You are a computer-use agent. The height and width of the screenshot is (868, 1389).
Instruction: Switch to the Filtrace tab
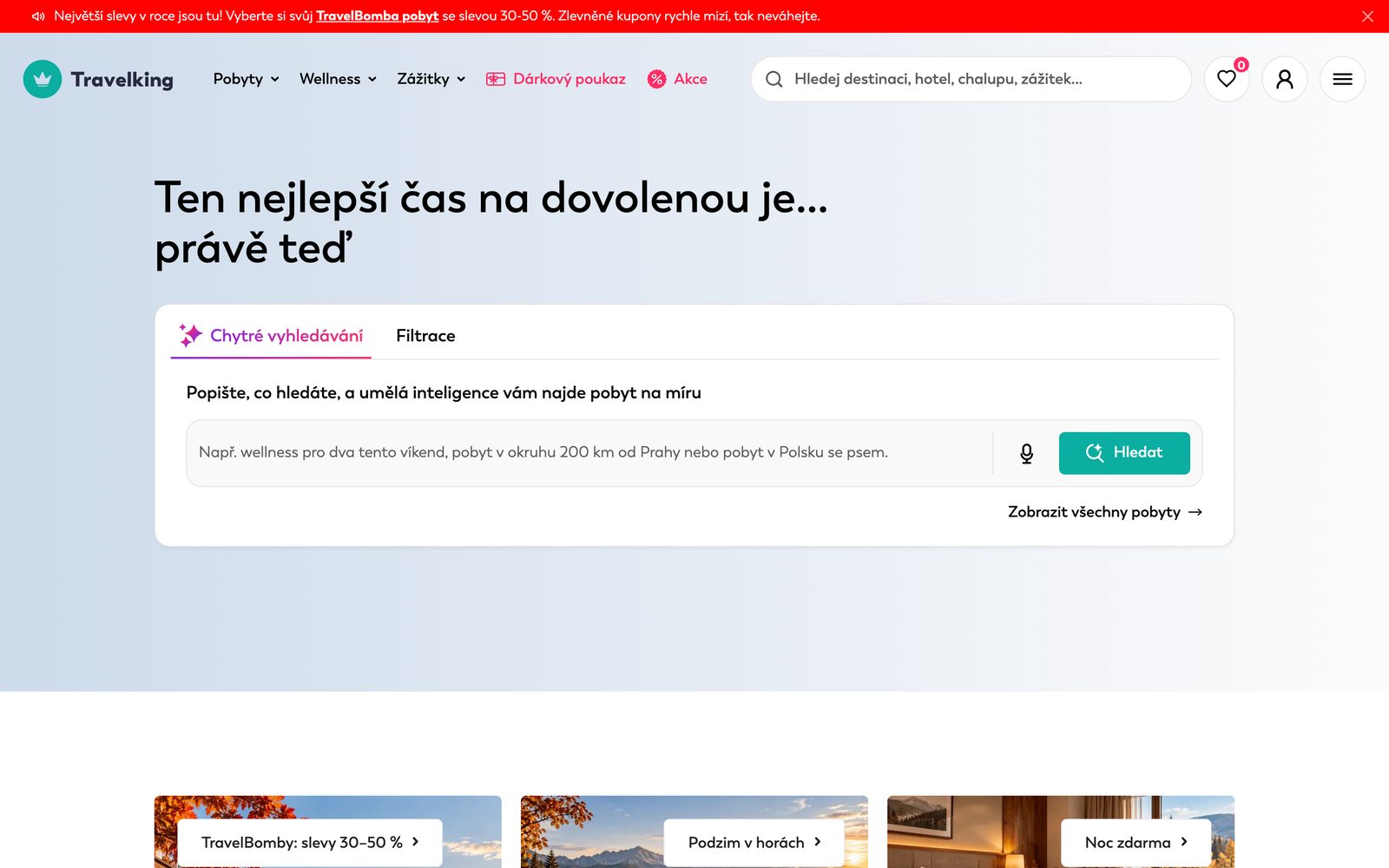coord(425,336)
